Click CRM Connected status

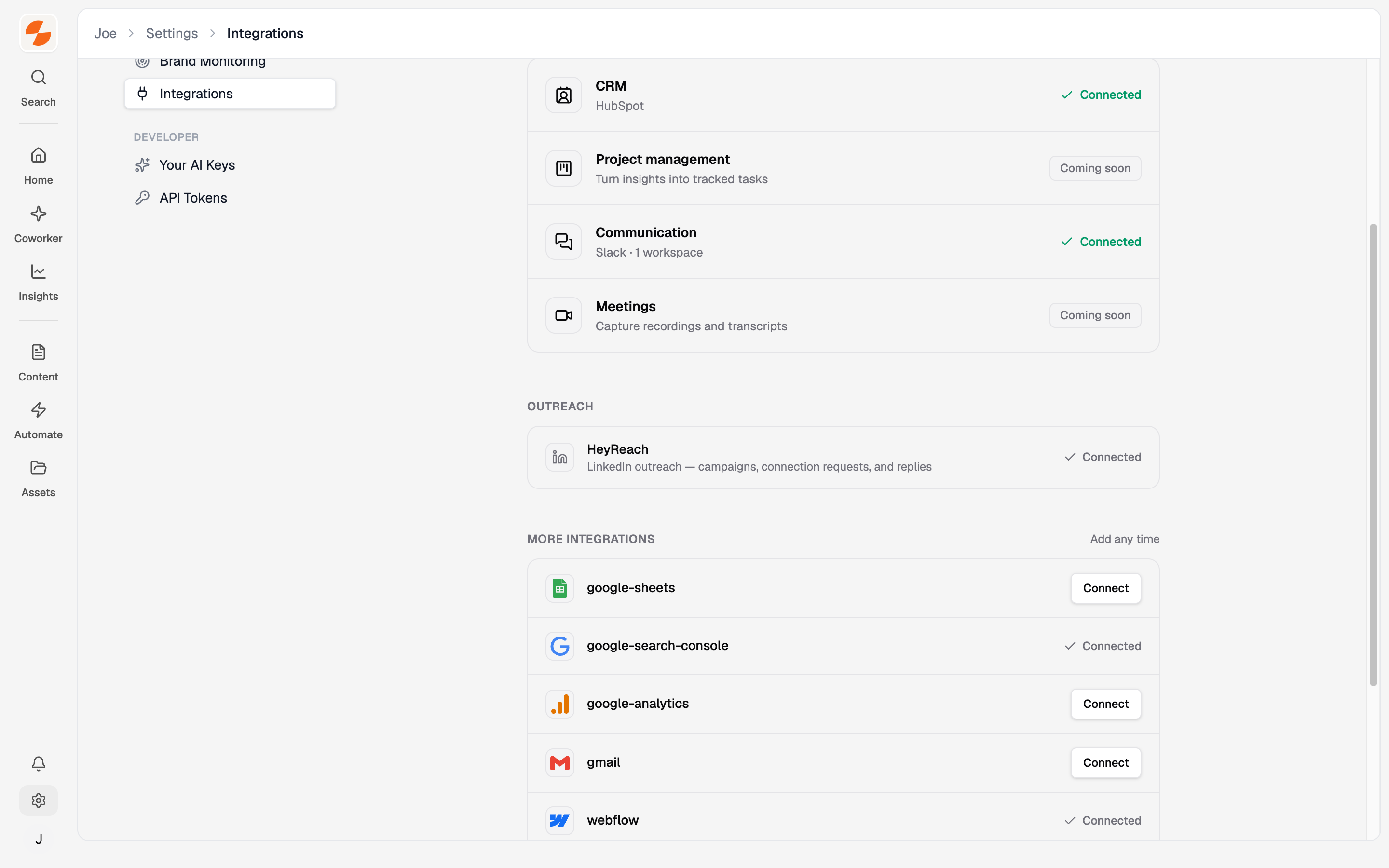click(x=1100, y=95)
